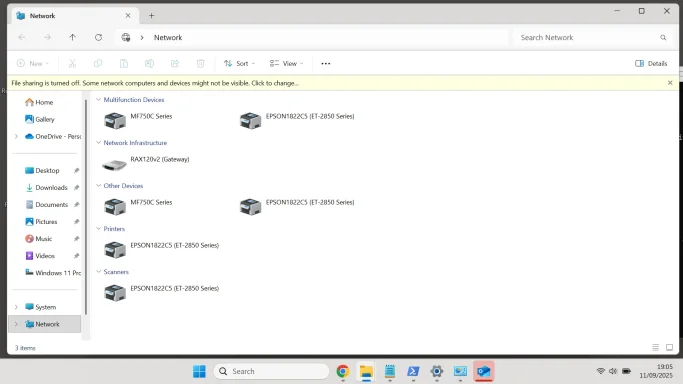Click the Delete trash icon in toolbar
This screenshot has width=683, height=384.
(200, 64)
